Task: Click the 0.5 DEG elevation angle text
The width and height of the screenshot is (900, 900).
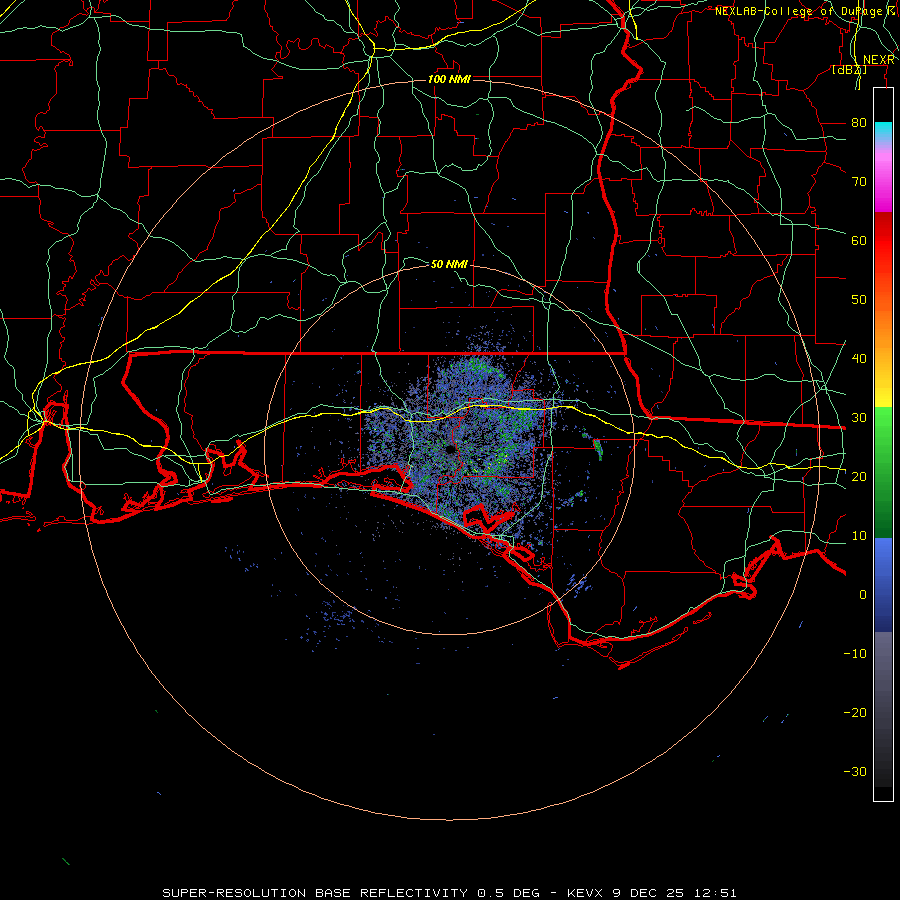Action: click(509, 893)
